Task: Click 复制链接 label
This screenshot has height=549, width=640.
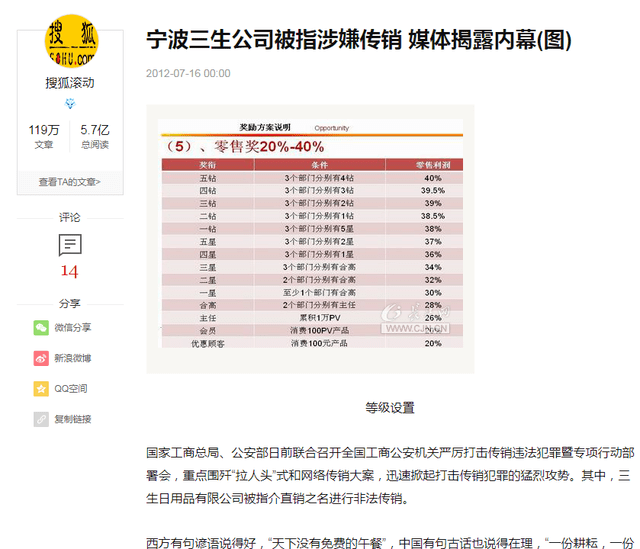Action: 73,419
